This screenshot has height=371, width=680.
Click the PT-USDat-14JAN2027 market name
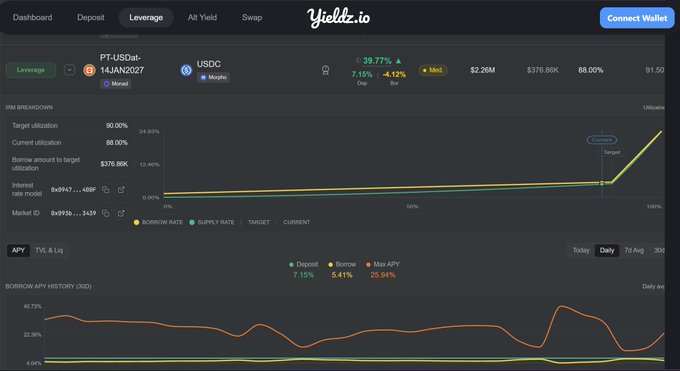122,64
